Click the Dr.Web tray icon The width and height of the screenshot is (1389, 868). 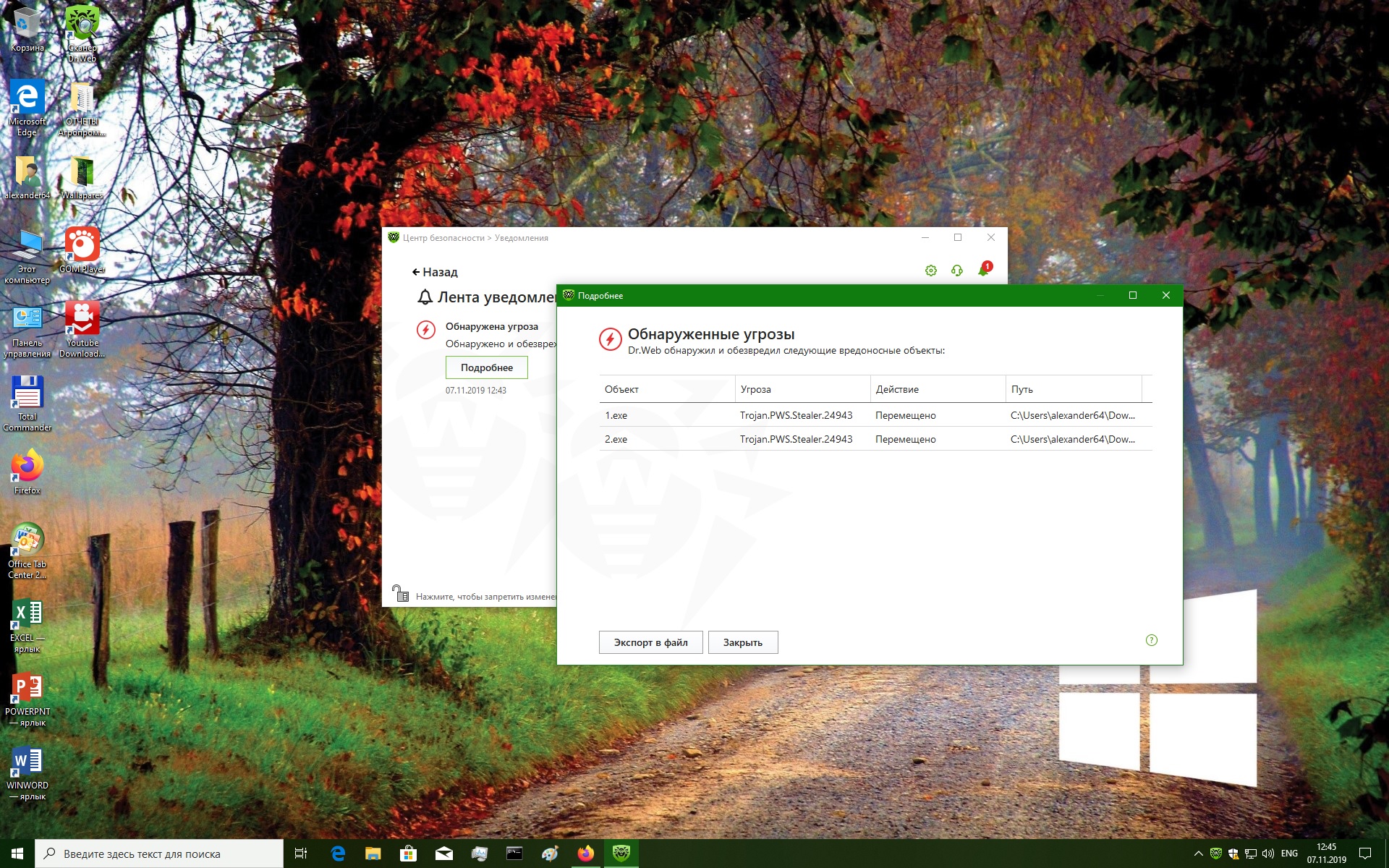click(1216, 854)
